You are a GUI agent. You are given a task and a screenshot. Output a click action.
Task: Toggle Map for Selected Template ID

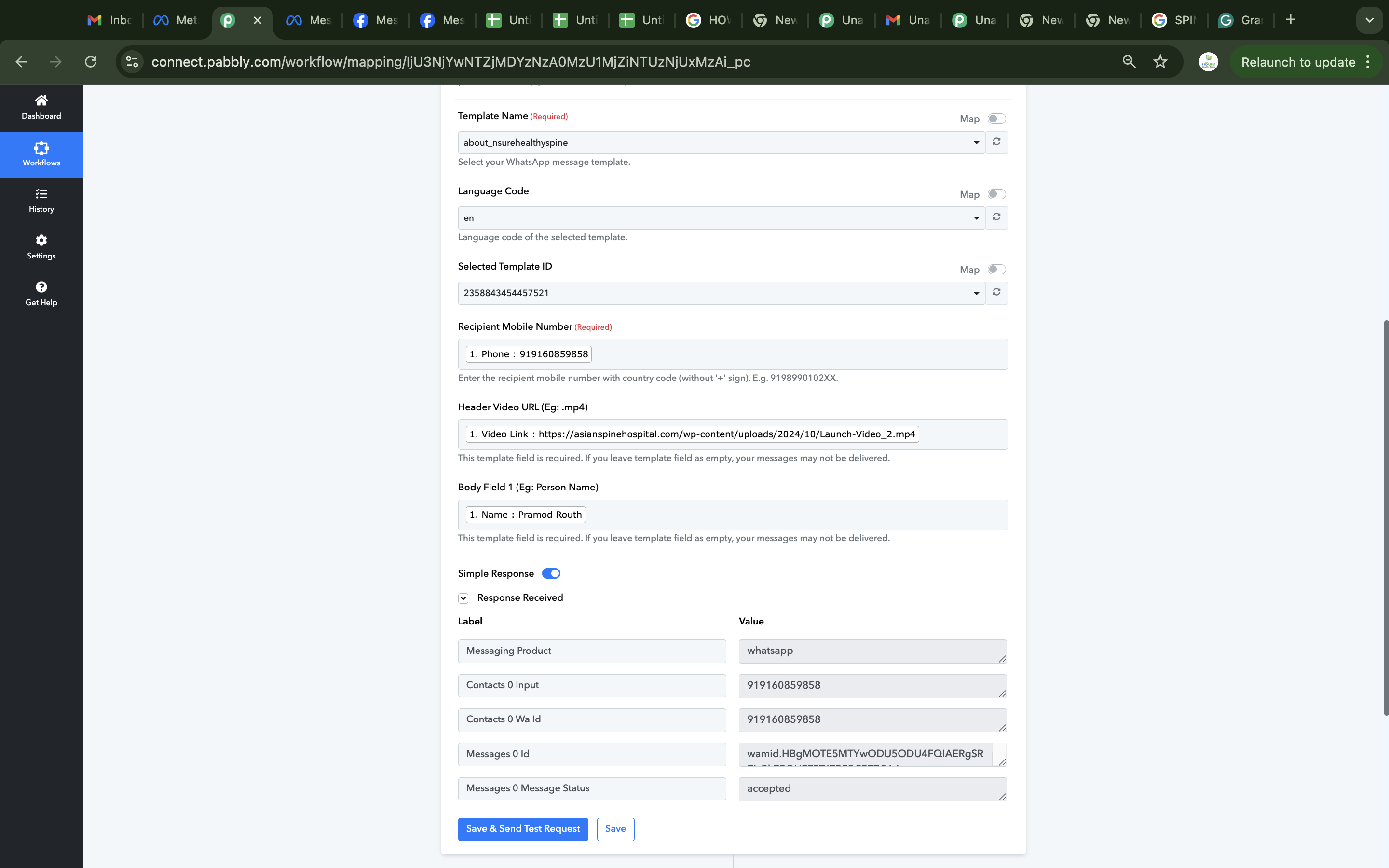(996, 269)
